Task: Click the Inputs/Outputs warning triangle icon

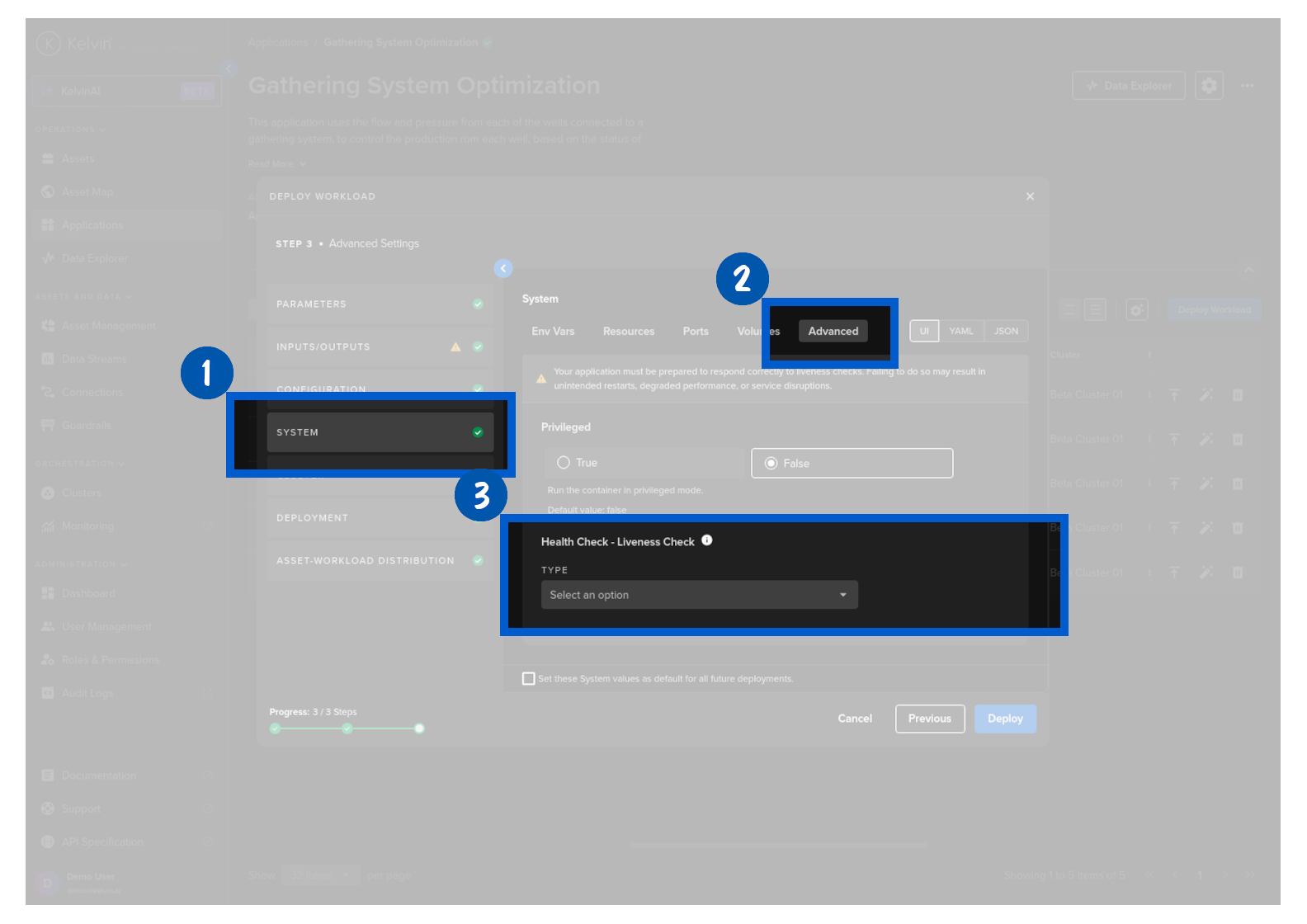Action: 455,347
